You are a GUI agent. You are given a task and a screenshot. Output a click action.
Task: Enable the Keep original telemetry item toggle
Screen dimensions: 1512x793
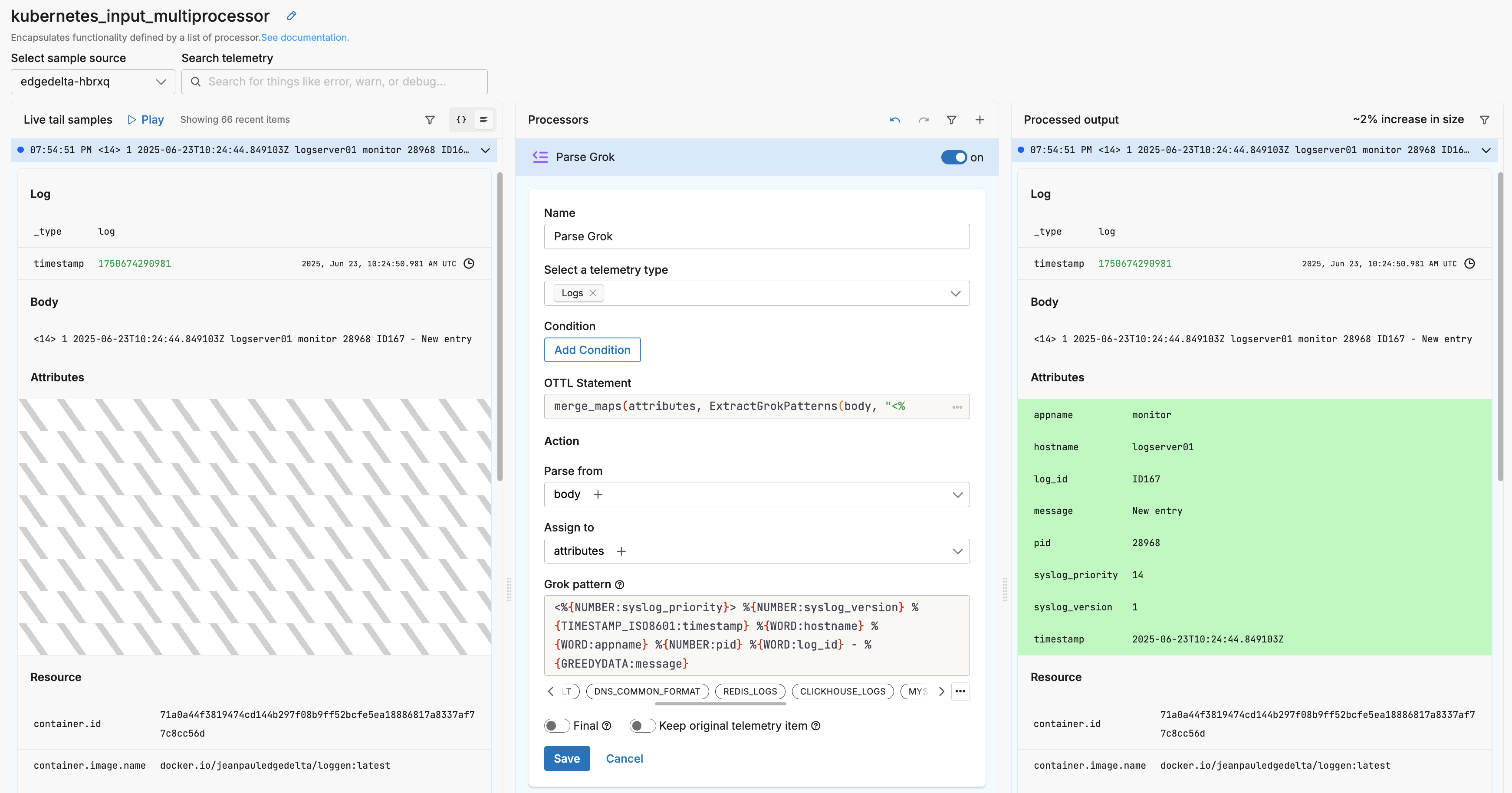642,726
